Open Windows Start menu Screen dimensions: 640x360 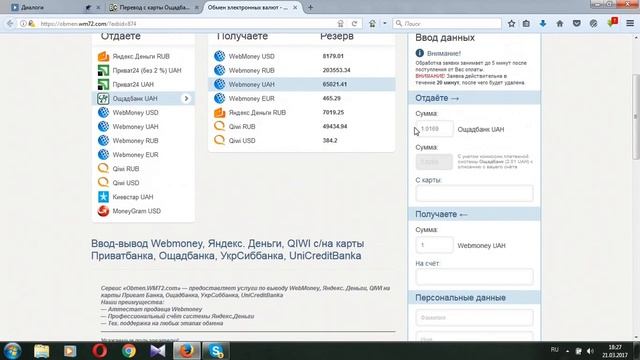(12, 351)
